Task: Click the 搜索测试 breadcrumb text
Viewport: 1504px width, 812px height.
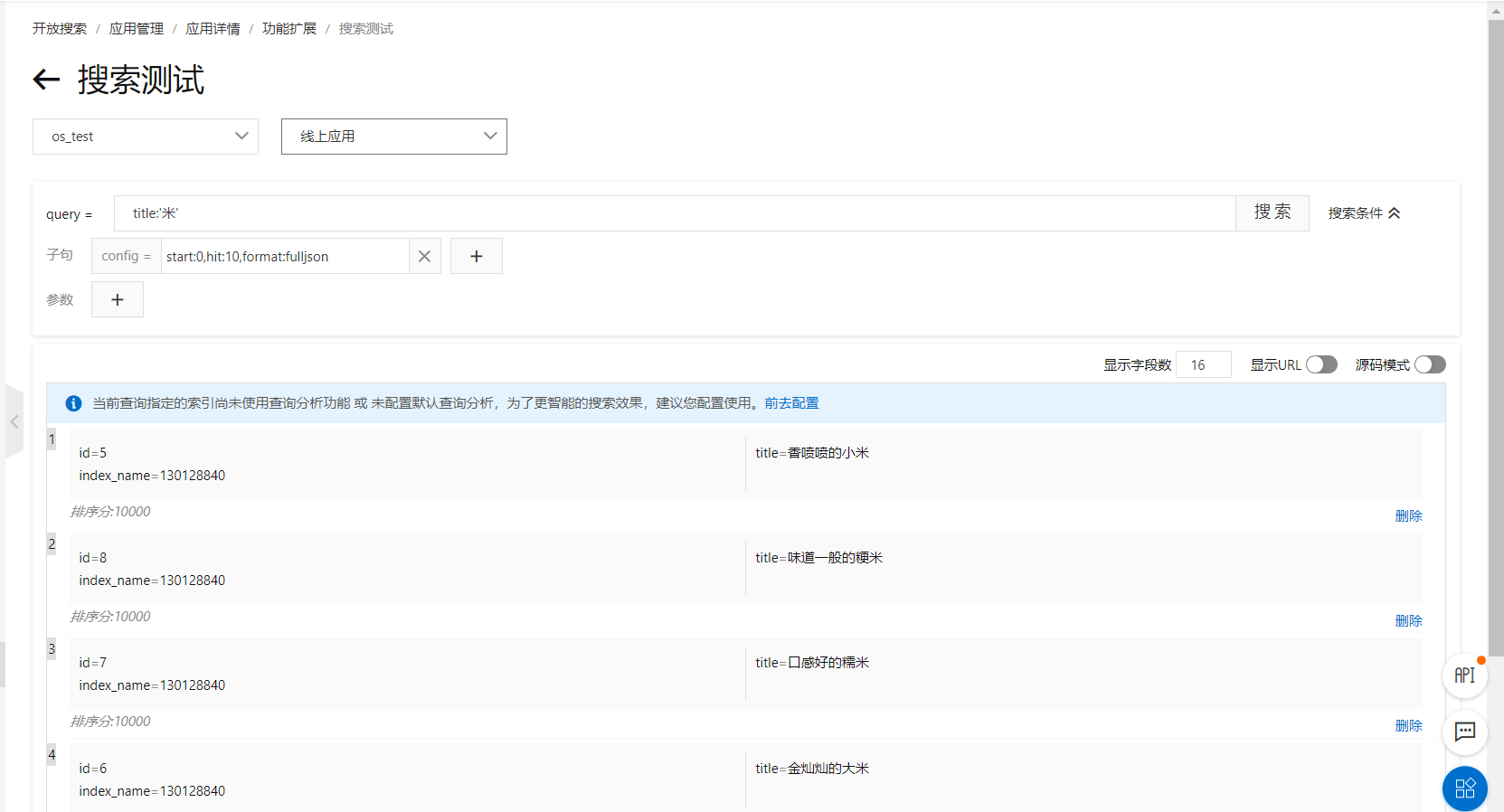Action: (366, 29)
